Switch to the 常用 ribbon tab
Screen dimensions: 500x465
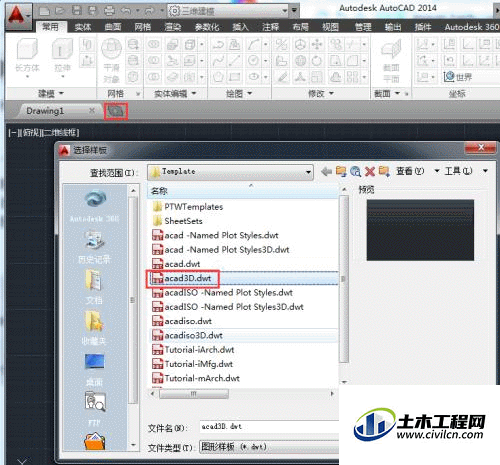50,27
